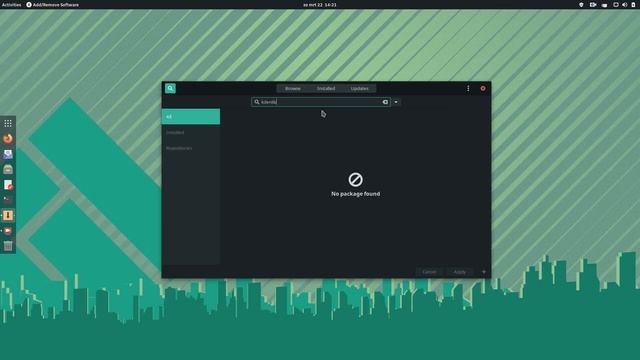Click the Cancel button
640x360 pixels.
click(x=429, y=272)
